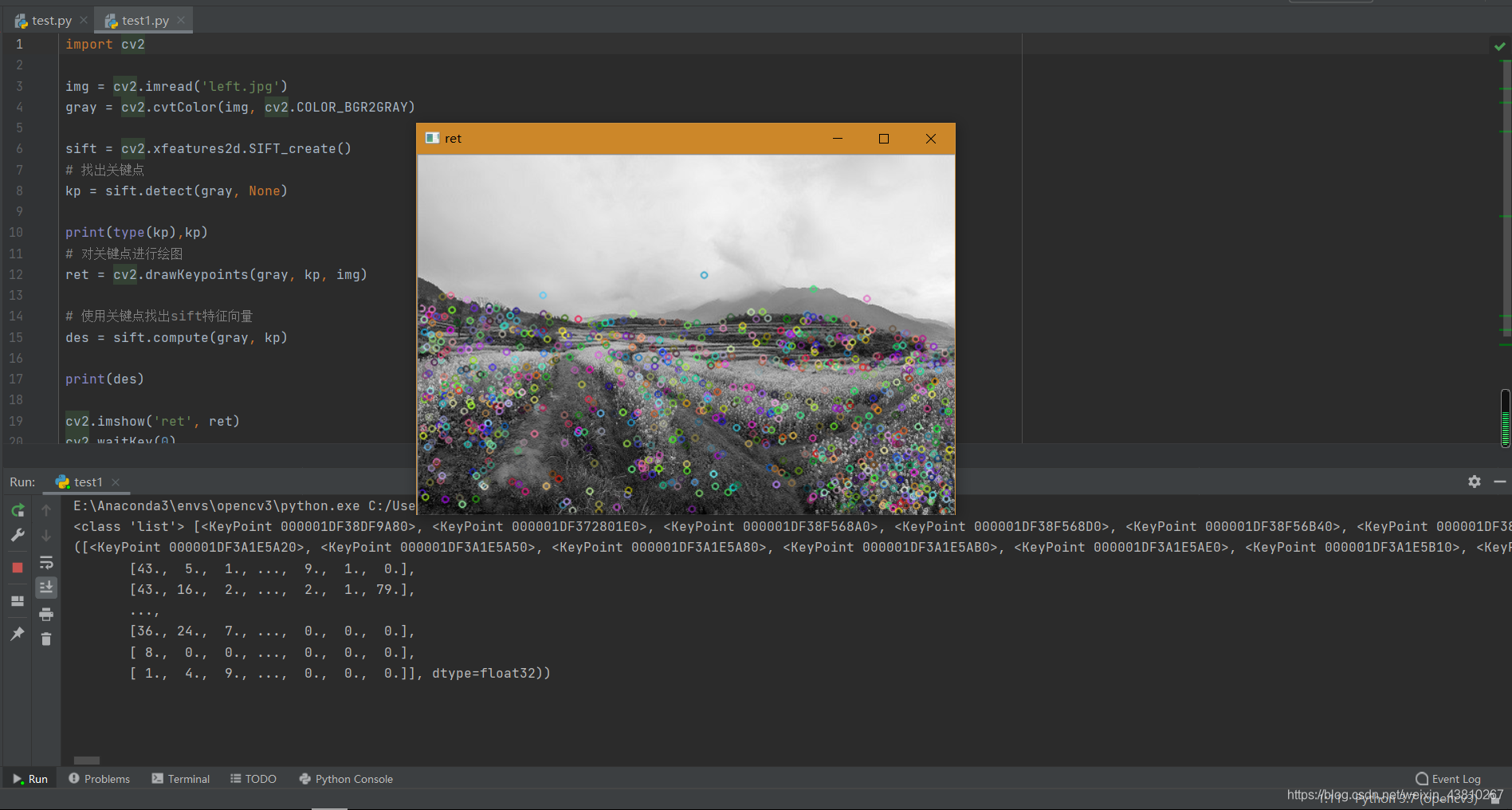
Task: Open the Terminal
Action: [x=180, y=779]
